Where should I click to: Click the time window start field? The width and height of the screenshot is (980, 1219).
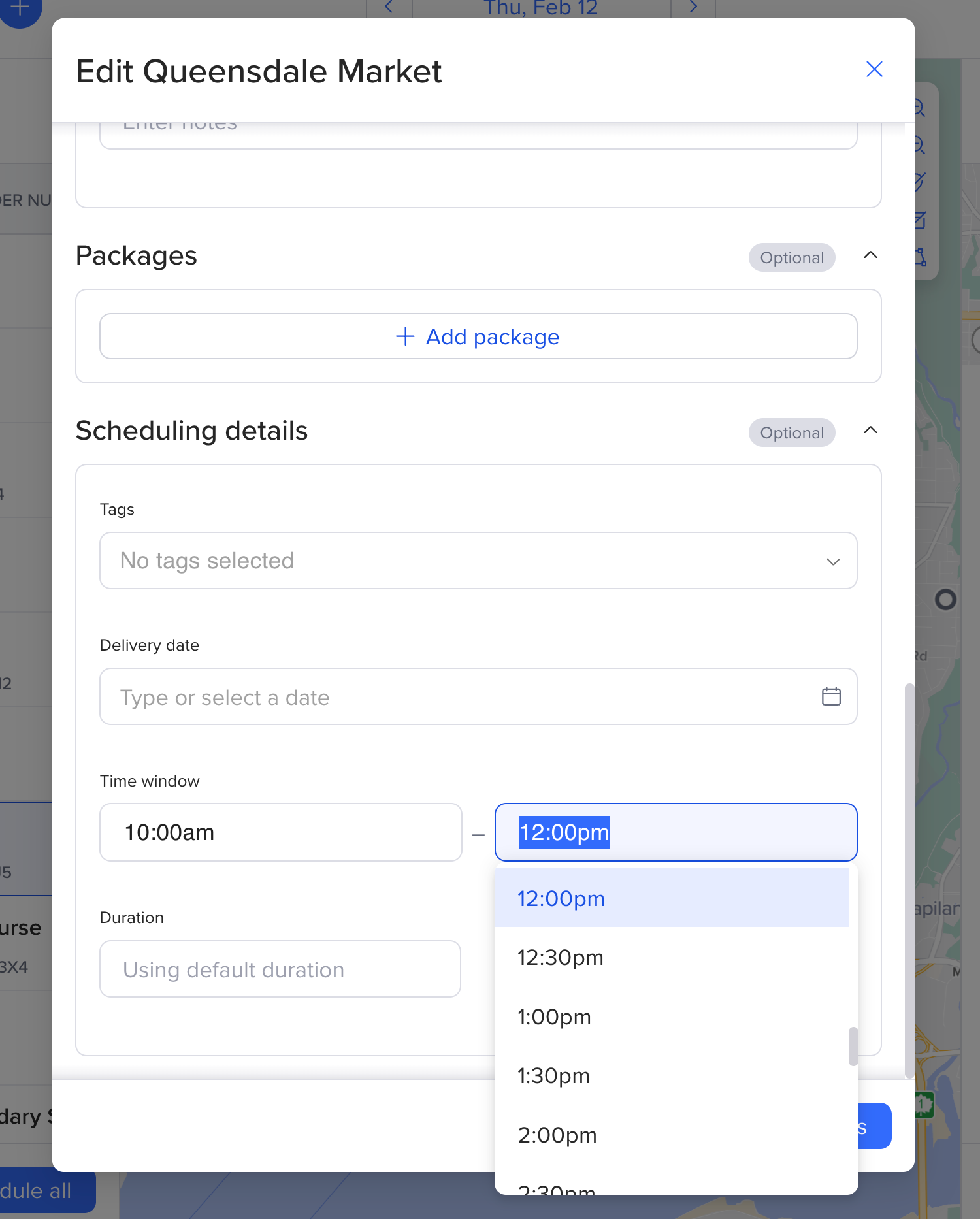pyautogui.click(x=281, y=833)
